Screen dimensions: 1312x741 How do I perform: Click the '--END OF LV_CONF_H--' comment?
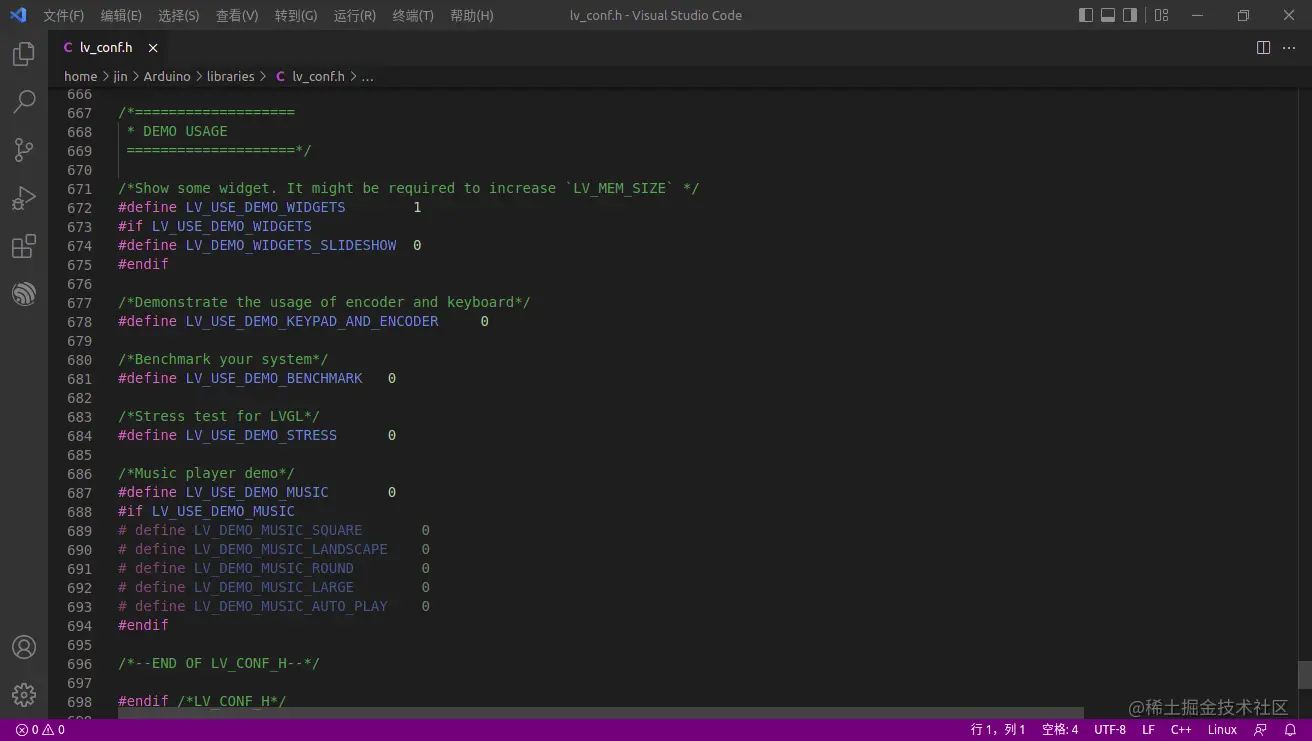pos(219,663)
